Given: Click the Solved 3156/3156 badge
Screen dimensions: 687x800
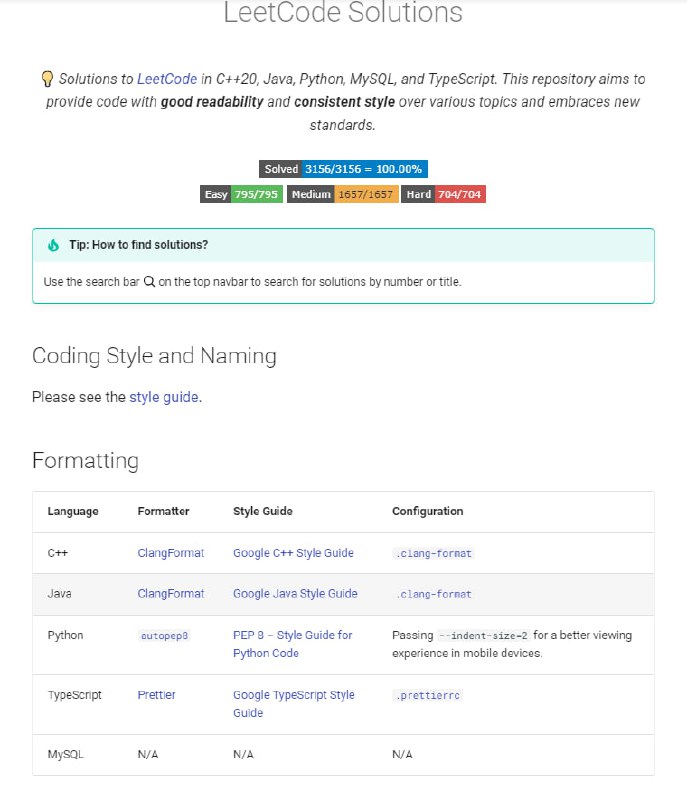Looking at the screenshot, I should pos(343,170).
